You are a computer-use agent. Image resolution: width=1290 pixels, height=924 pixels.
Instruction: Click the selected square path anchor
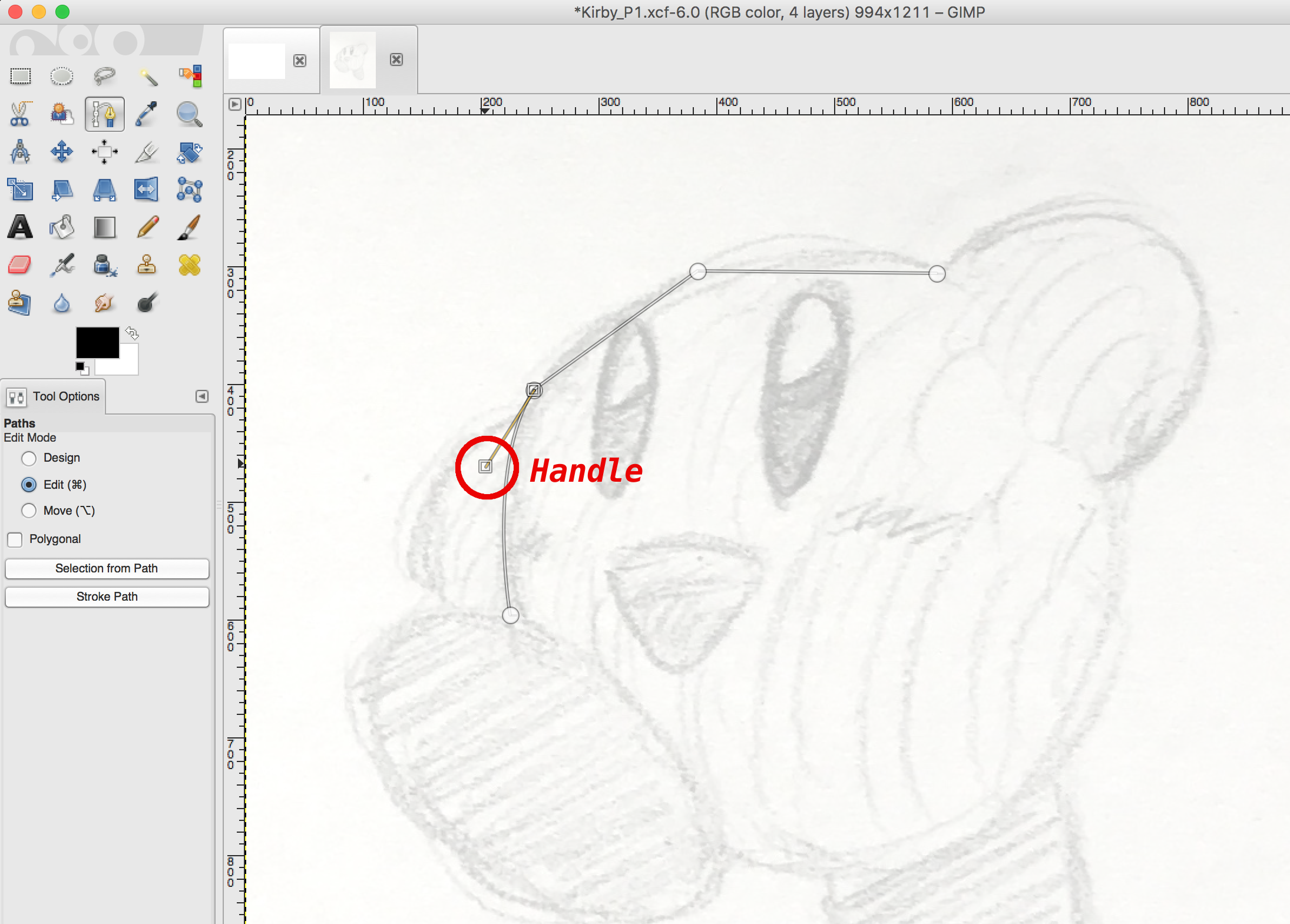coord(534,390)
